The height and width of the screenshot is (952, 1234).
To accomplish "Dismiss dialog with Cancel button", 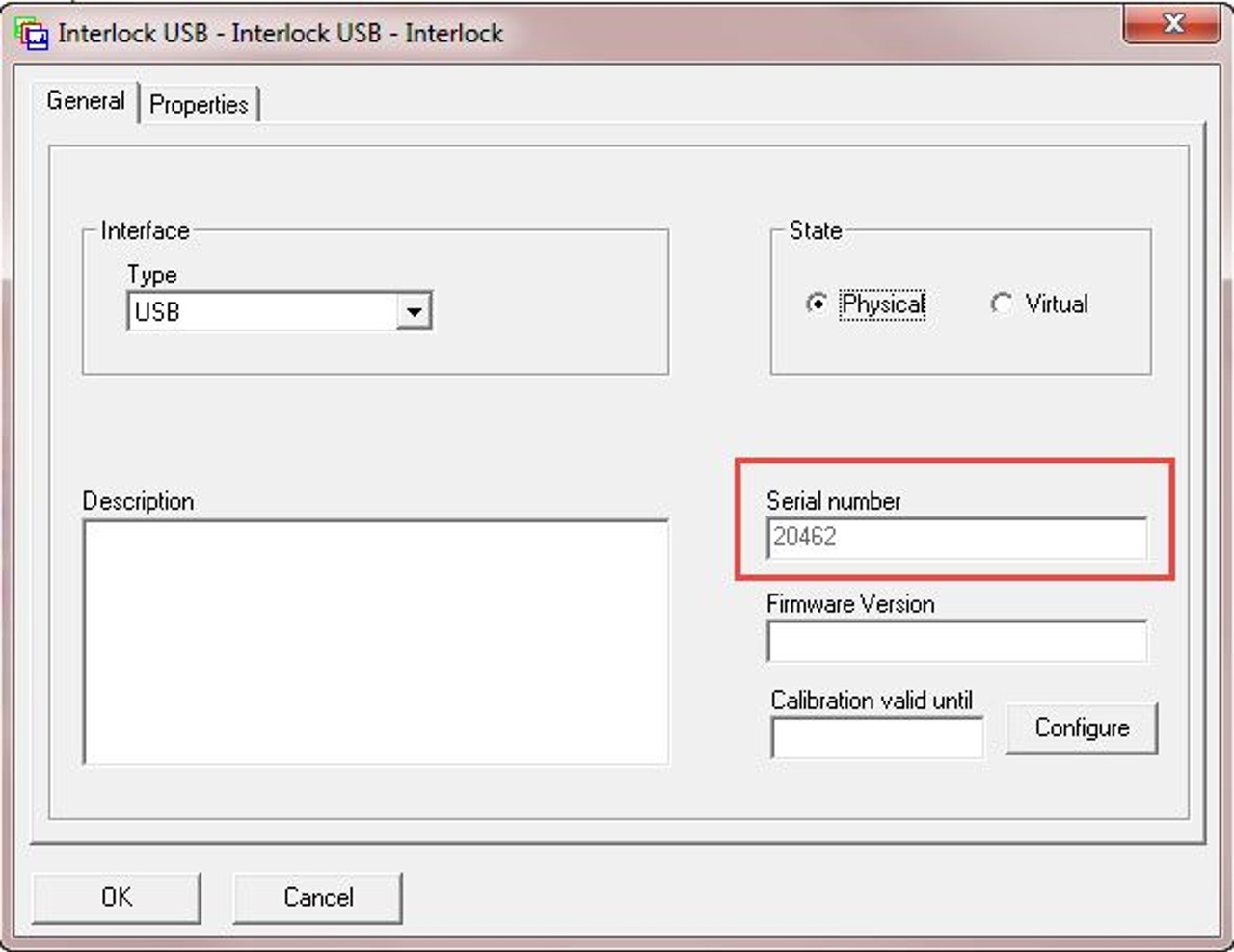I will pos(318,897).
